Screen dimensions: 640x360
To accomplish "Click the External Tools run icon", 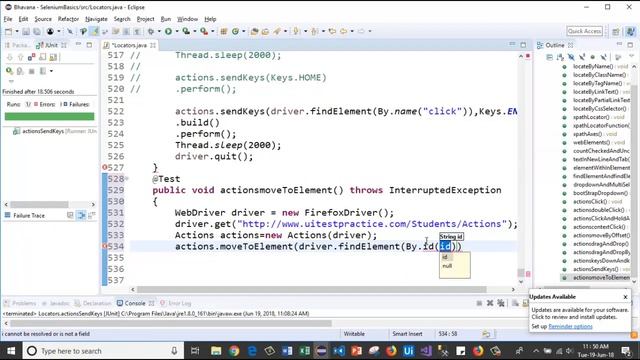I will pos(204,31).
